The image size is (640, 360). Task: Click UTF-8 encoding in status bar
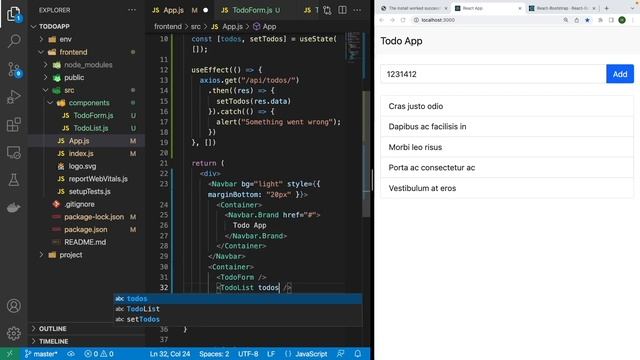248,354
